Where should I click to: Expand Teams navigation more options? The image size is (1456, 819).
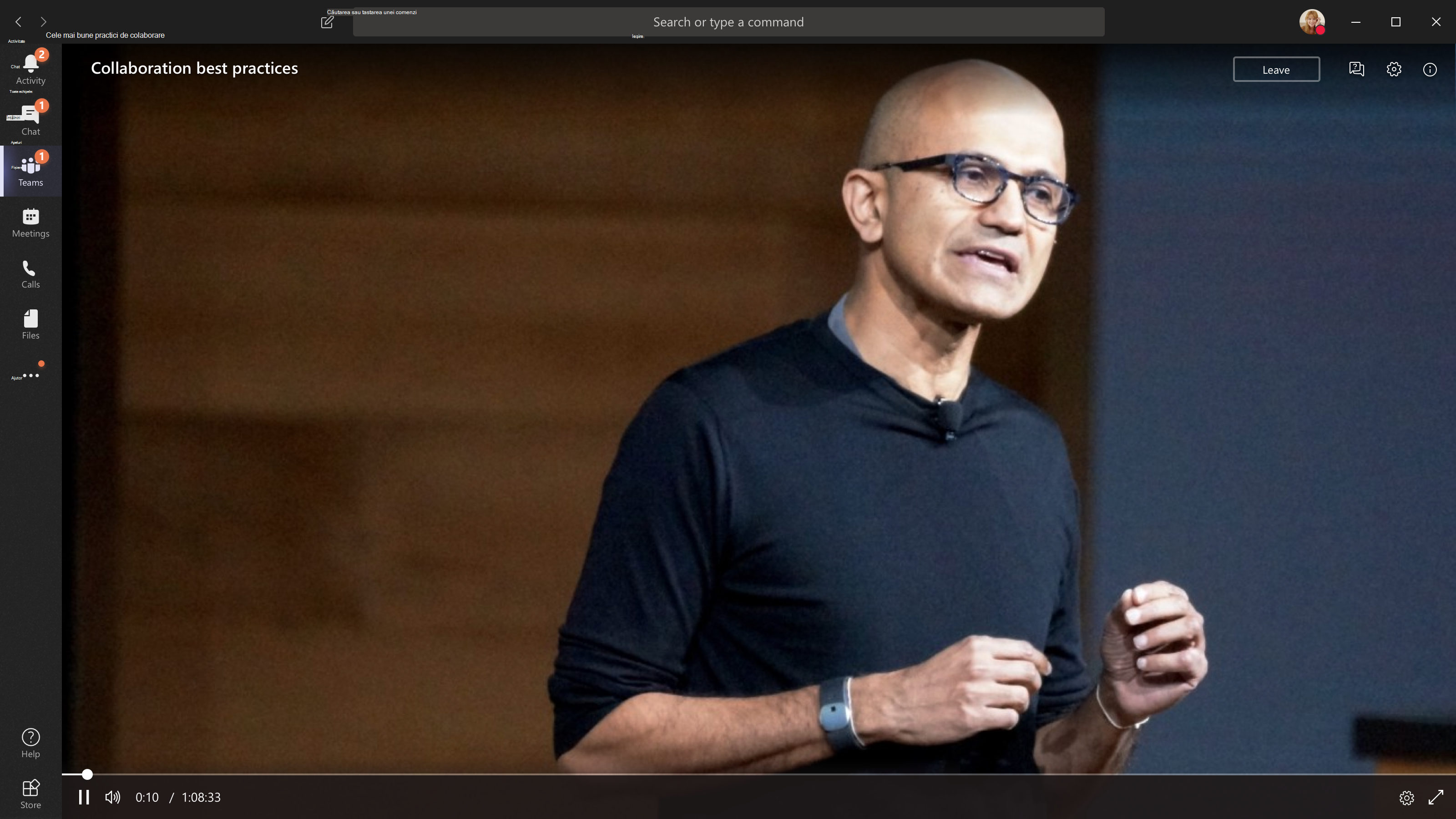click(31, 374)
